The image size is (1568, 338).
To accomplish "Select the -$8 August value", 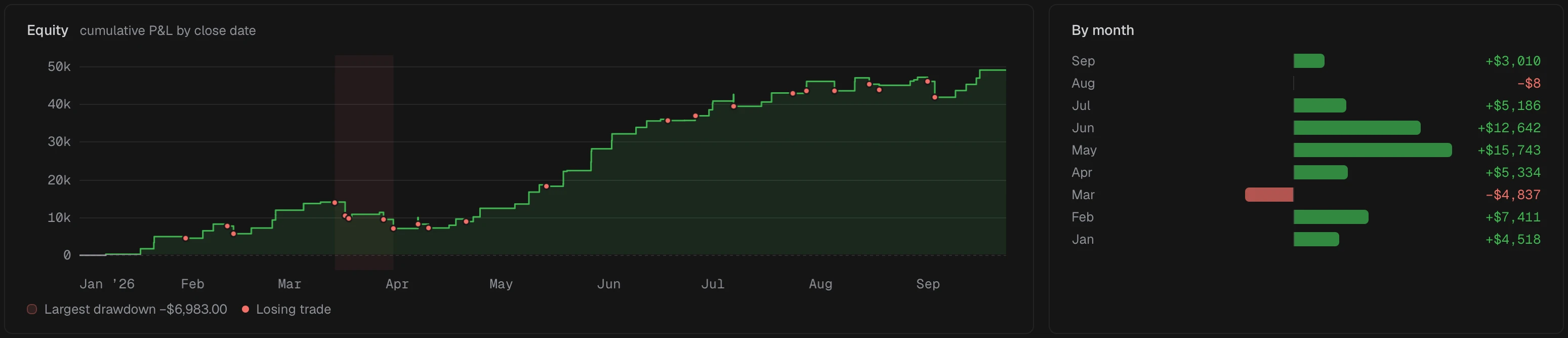I will click(x=1529, y=84).
